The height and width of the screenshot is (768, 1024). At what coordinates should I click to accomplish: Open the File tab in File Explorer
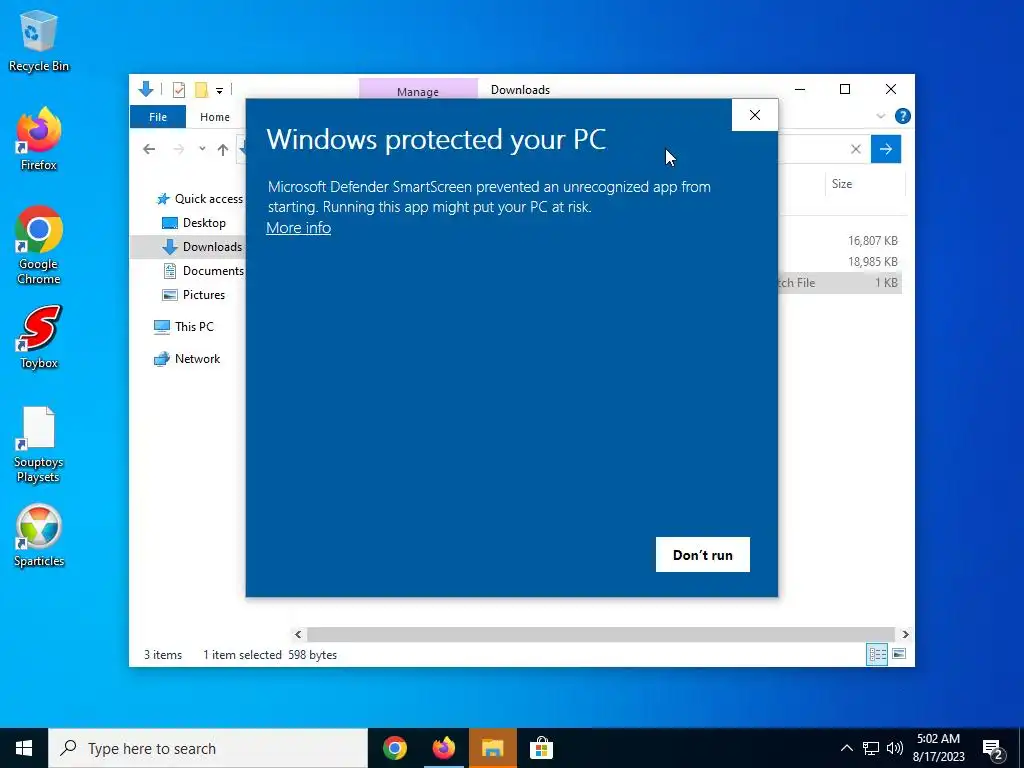click(158, 117)
